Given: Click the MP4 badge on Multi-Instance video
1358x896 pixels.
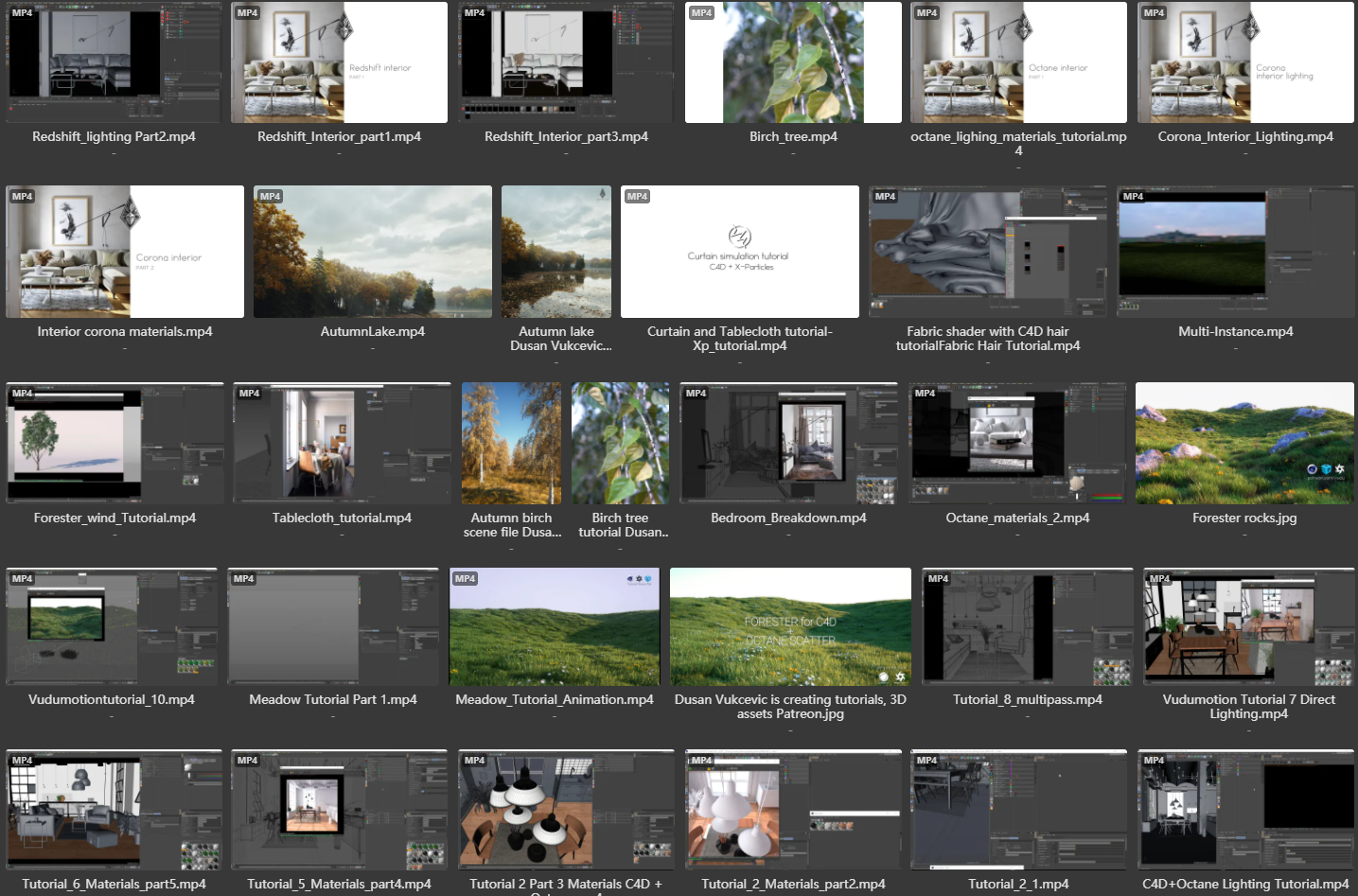Looking at the screenshot, I should click(x=1133, y=197).
